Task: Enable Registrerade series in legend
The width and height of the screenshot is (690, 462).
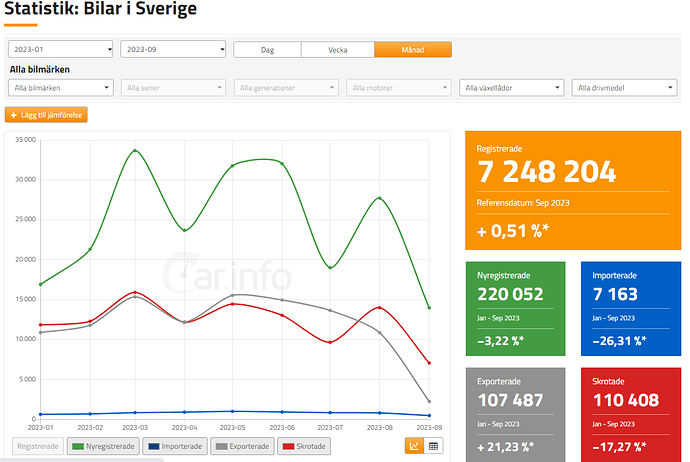Action: [38, 446]
